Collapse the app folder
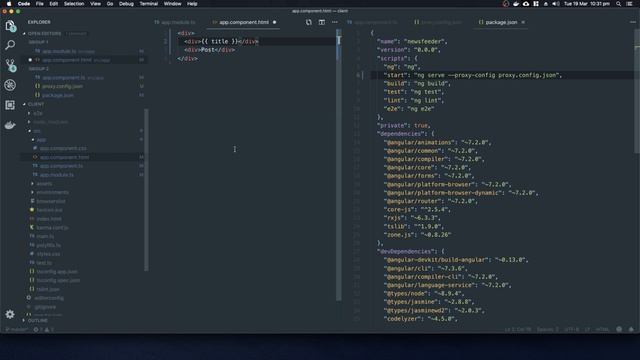640x360 pixels. (x=41, y=140)
